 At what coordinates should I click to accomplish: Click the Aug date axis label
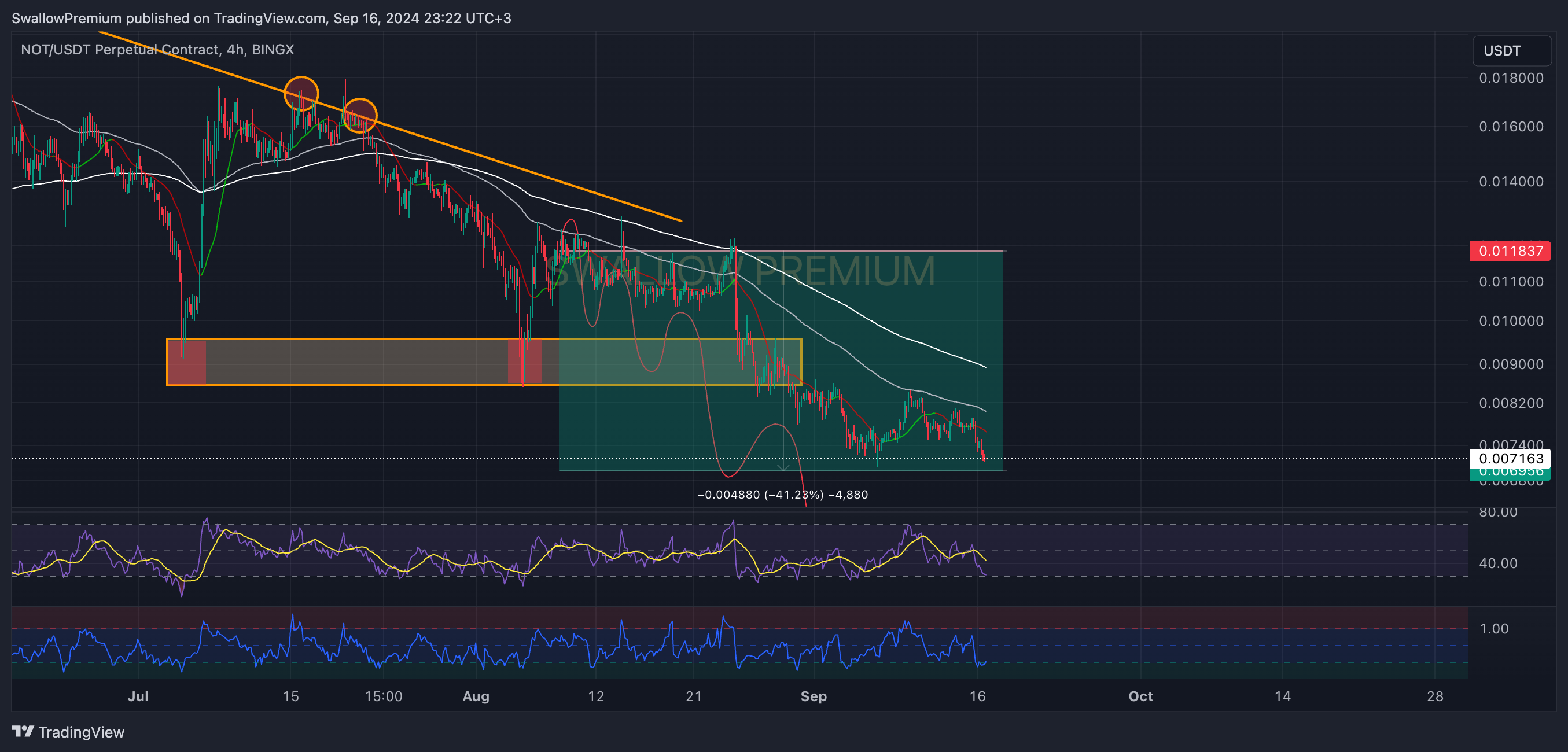click(x=476, y=696)
